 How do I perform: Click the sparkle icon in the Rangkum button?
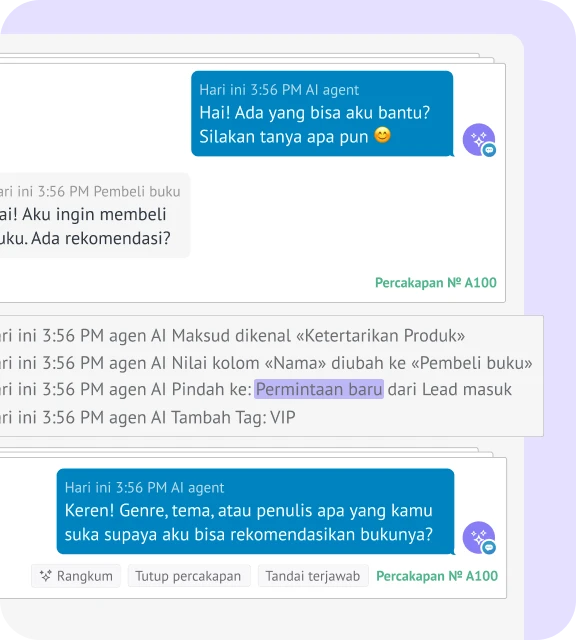[x=45, y=576]
